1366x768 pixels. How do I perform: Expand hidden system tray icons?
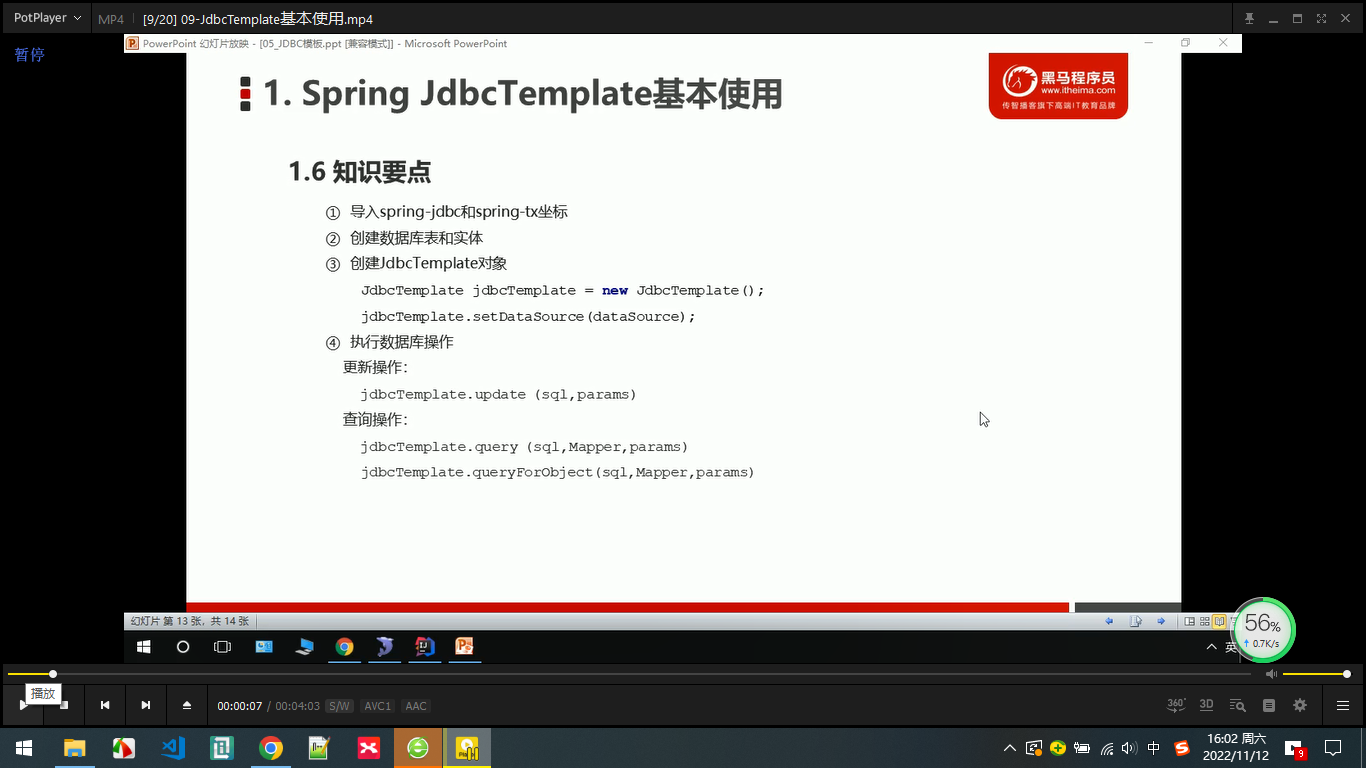1011,748
